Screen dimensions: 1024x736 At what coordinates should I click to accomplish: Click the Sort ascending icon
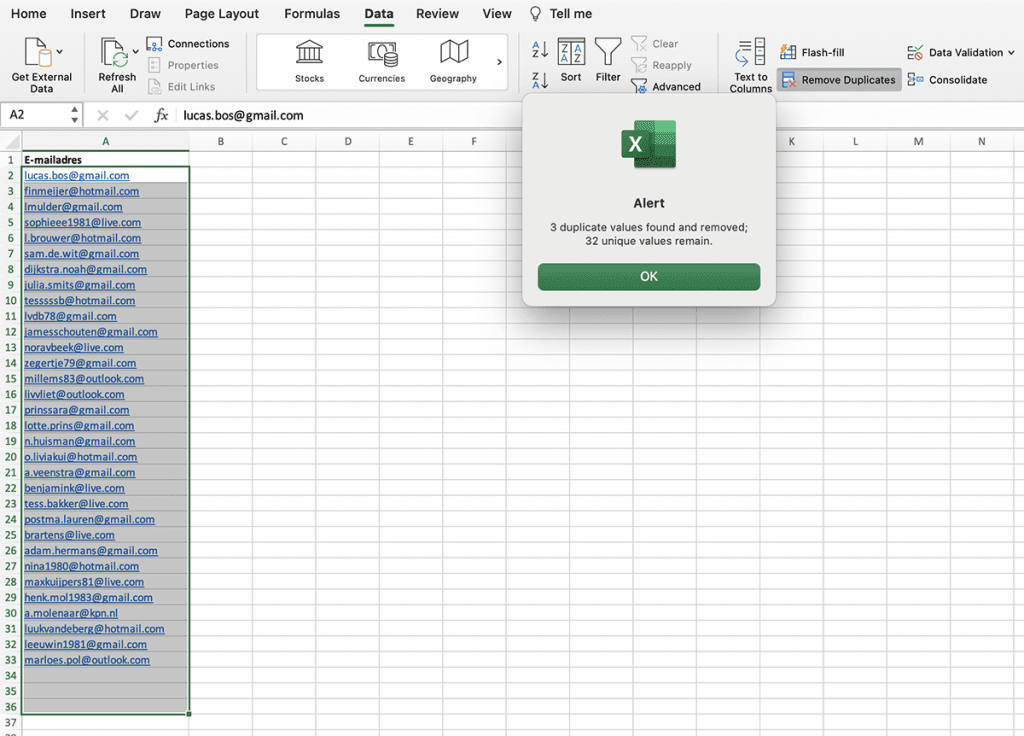click(541, 49)
